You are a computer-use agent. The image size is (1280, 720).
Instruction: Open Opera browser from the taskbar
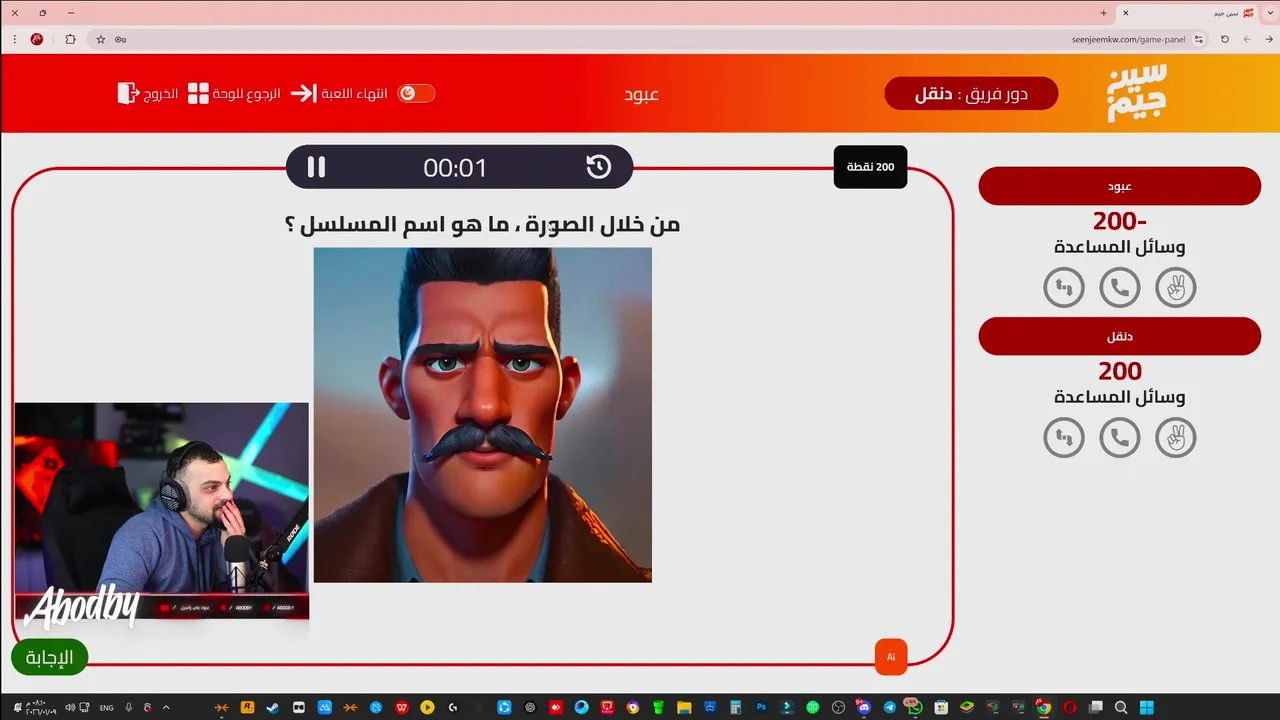pyautogui.click(x=1069, y=707)
